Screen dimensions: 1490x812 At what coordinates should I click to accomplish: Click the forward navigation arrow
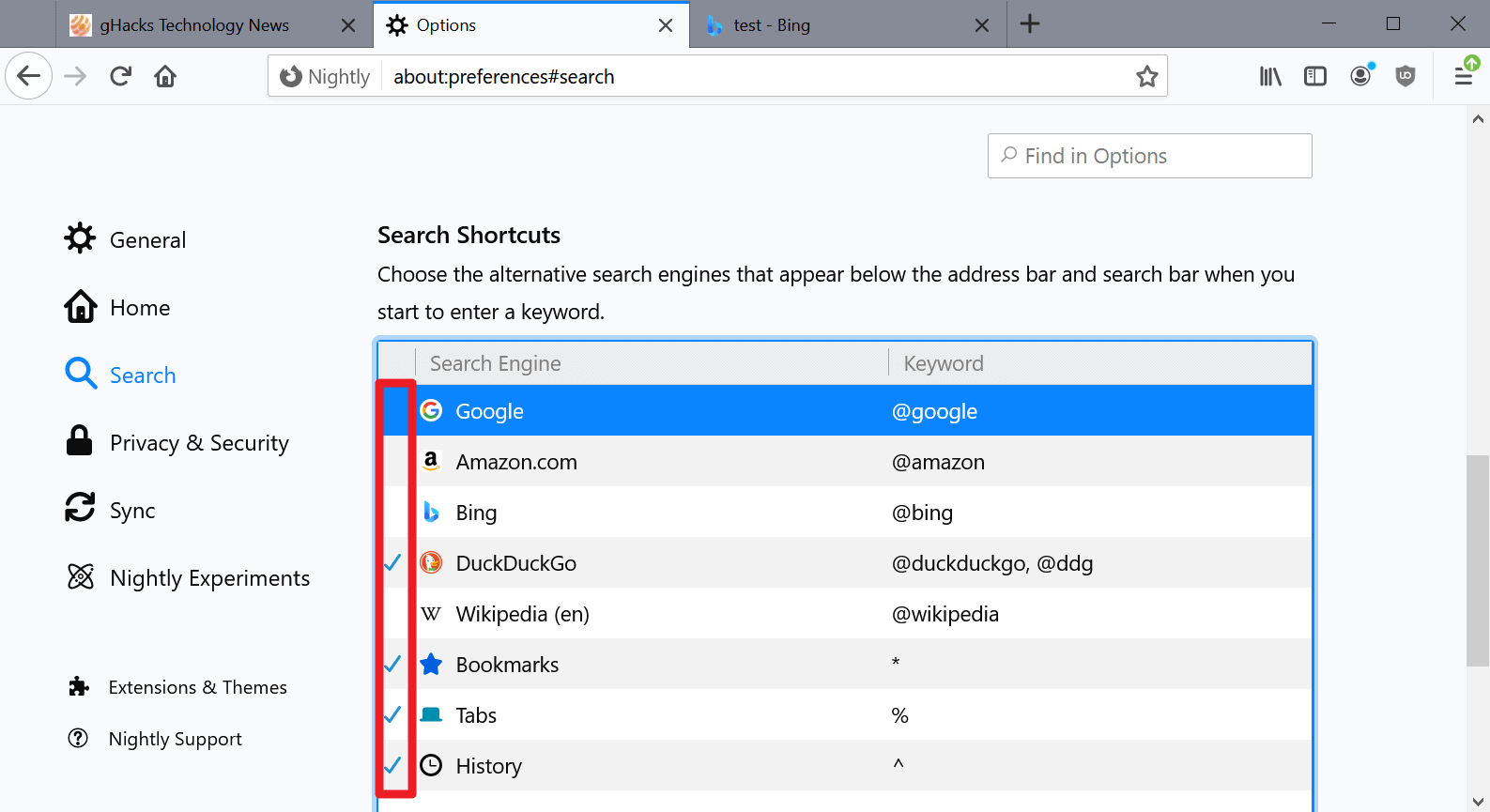point(75,76)
